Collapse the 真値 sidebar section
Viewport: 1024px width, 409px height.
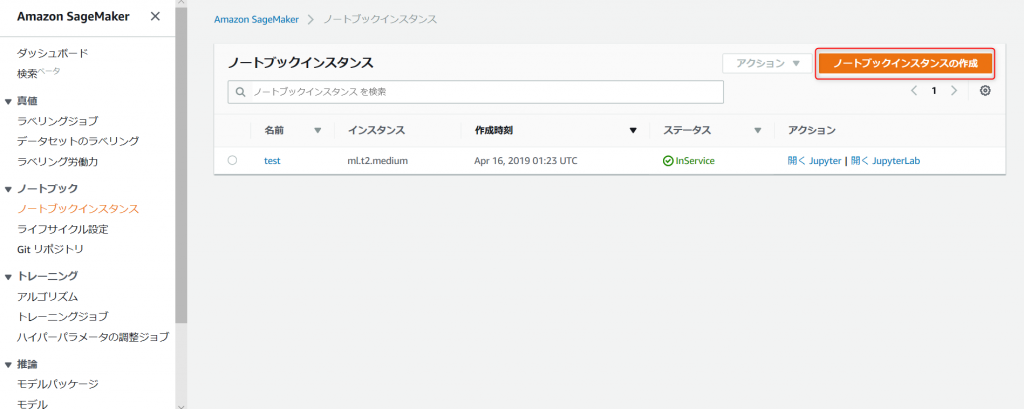[8, 101]
